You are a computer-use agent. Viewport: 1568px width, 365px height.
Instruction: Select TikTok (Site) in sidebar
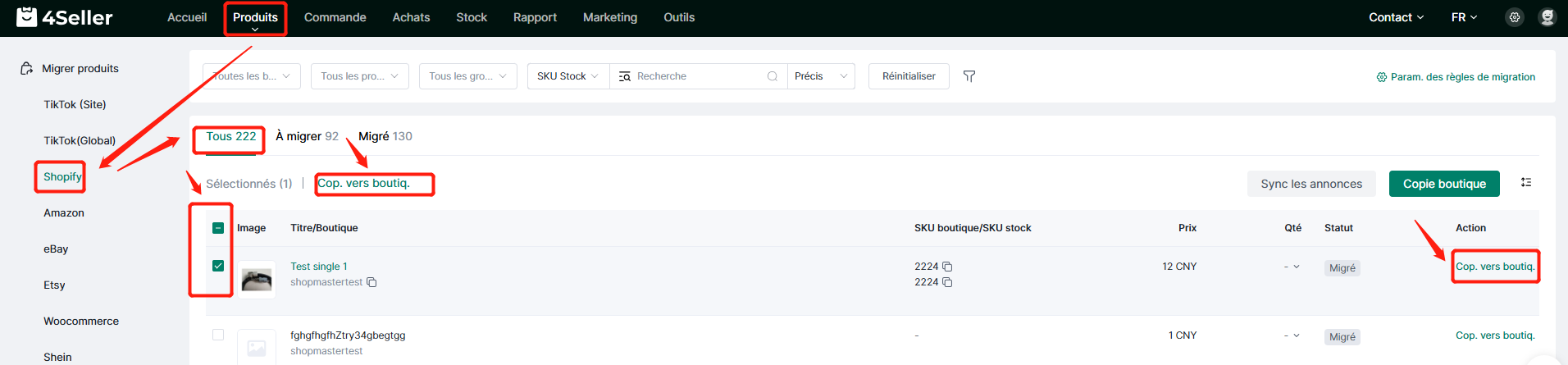[75, 104]
